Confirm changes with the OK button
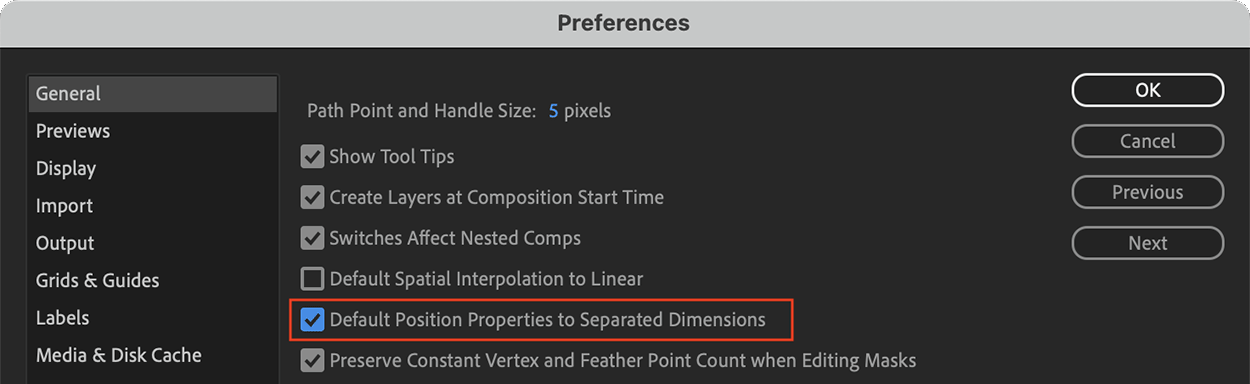The width and height of the screenshot is (1250, 384). point(1148,90)
